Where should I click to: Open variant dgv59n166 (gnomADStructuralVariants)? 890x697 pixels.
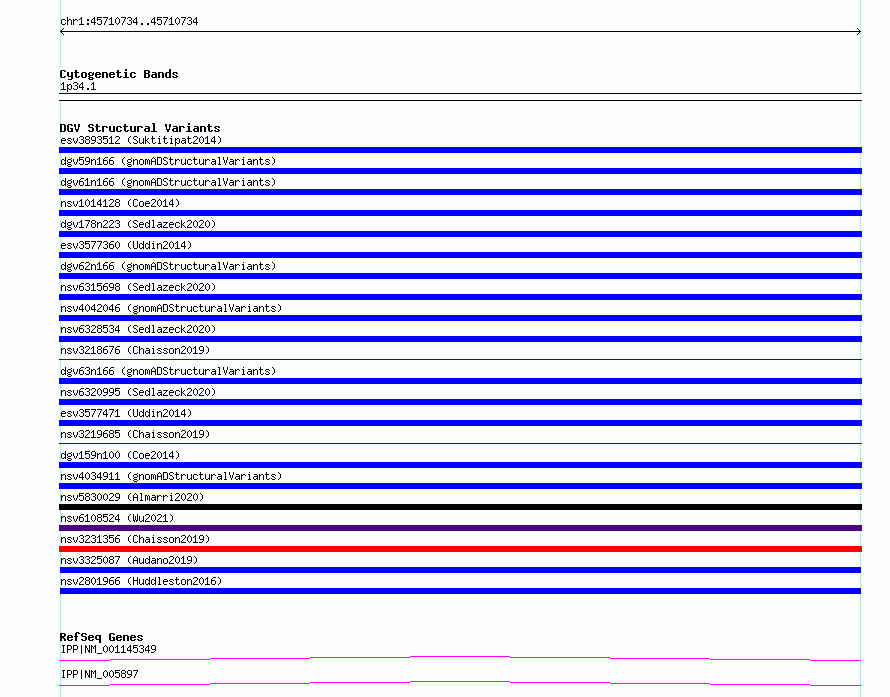pyautogui.click(x=168, y=161)
